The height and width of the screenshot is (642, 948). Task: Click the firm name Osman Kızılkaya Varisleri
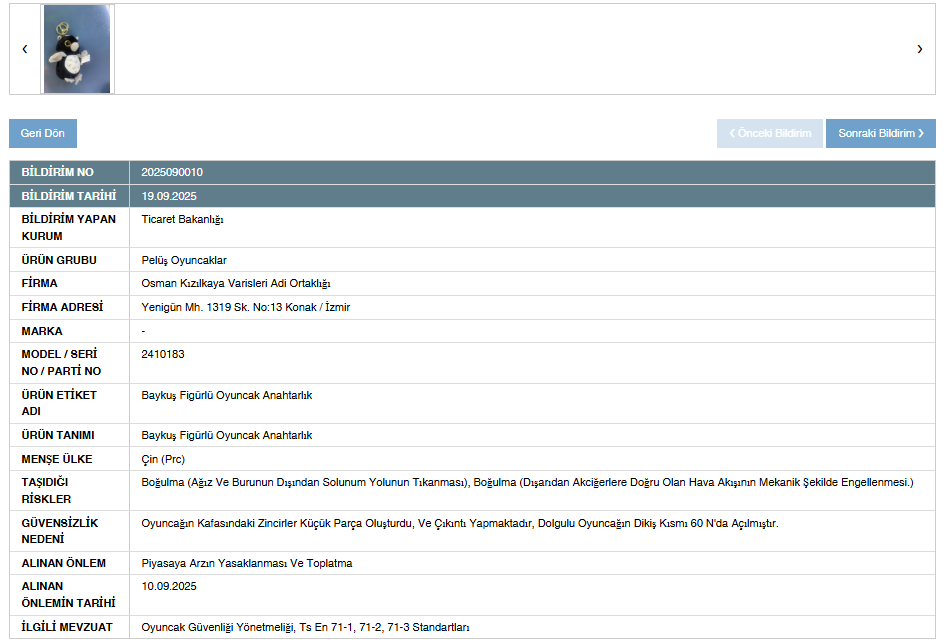[x=235, y=284]
